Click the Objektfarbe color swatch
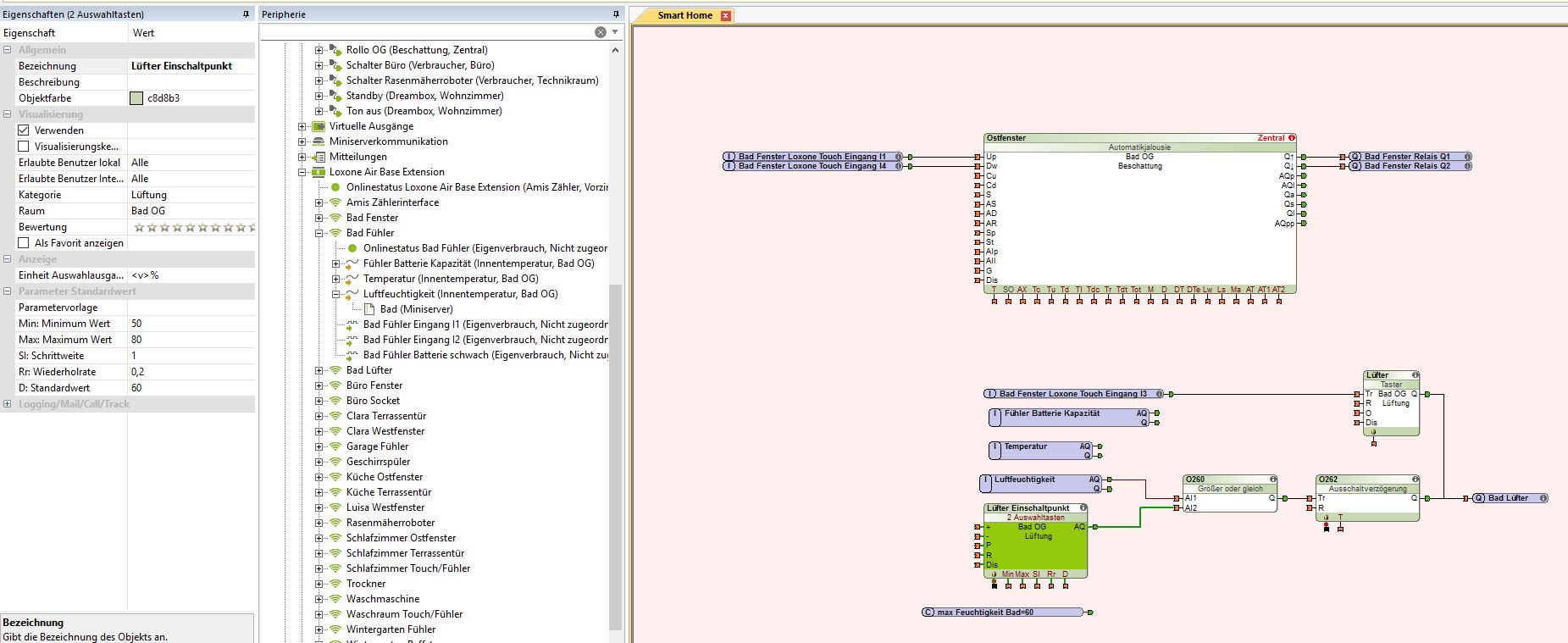The image size is (1568, 643). (x=136, y=98)
